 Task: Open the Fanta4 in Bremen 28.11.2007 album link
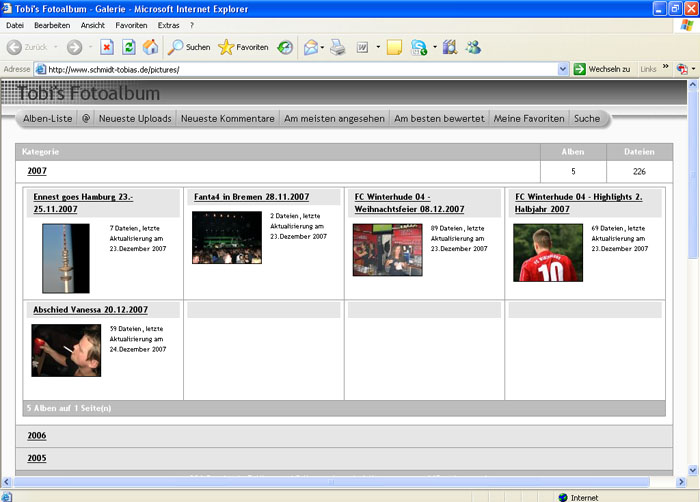coord(251,197)
